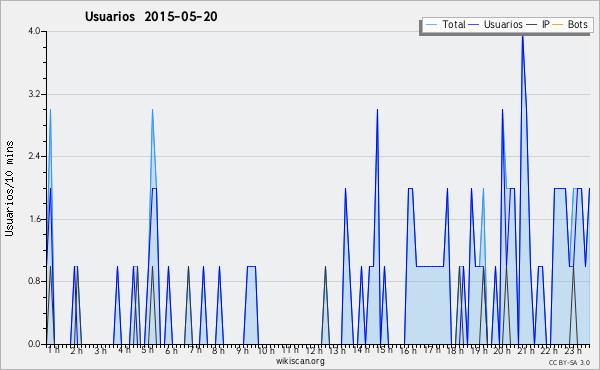Click the "11 h" x-axis label
600x370 pixels.
tap(290, 350)
